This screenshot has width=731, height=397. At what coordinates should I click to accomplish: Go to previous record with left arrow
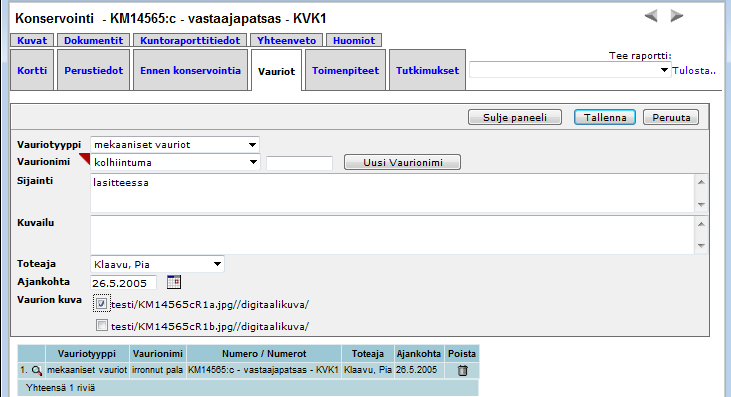(651, 16)
